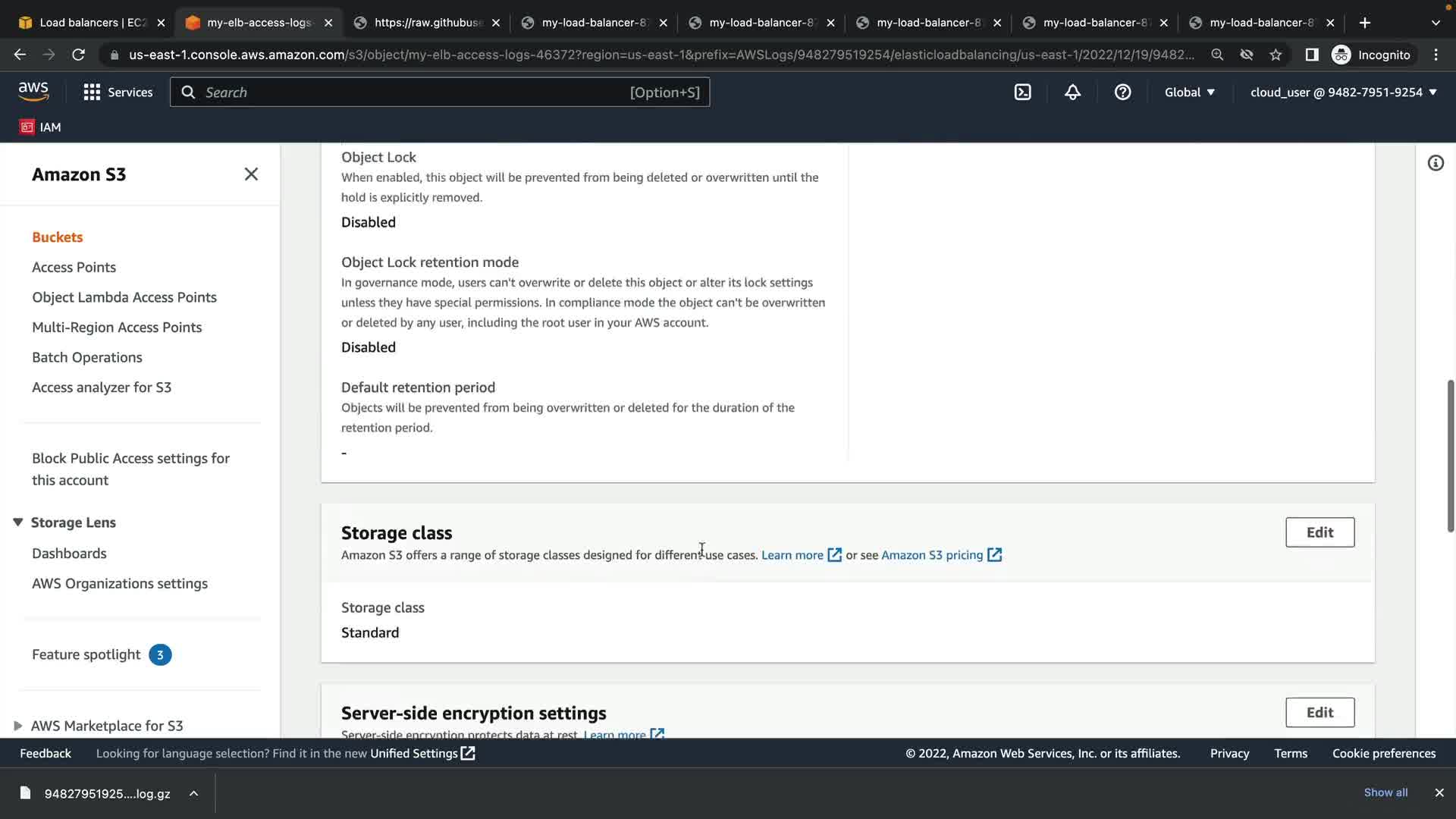Close the Amazon S3 navigation sidebar
This screenshot has width=1456, height=819.
(251, 174)
